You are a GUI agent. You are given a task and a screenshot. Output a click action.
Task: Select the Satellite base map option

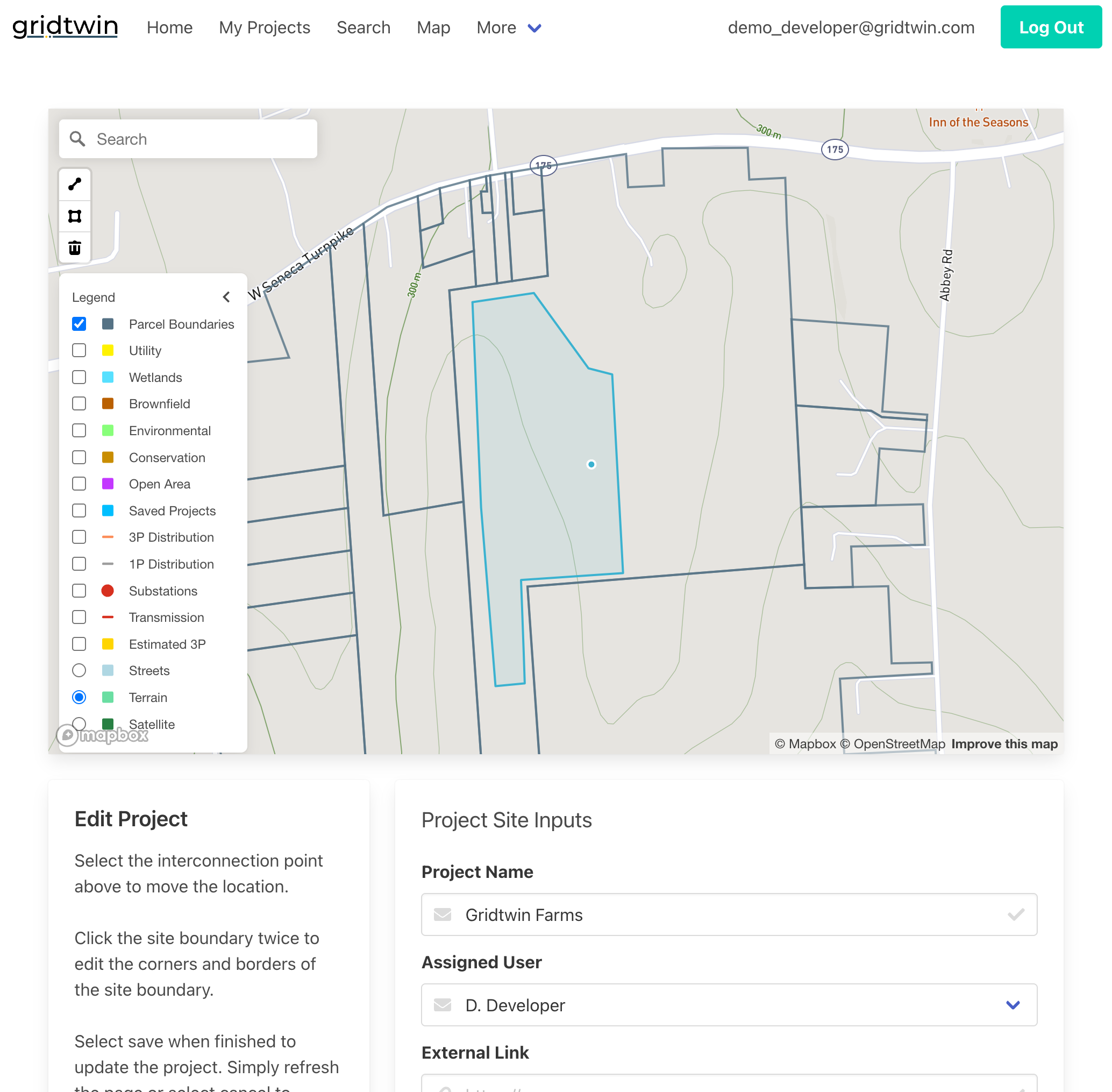tap(79, 724)
